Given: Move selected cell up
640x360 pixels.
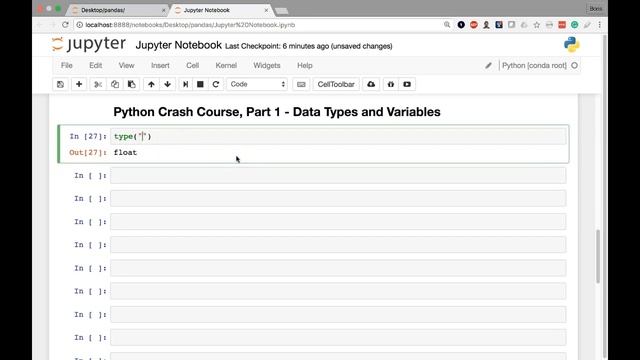Looking at the screenshot, I should pyautogui.click(x=151, y=84).
